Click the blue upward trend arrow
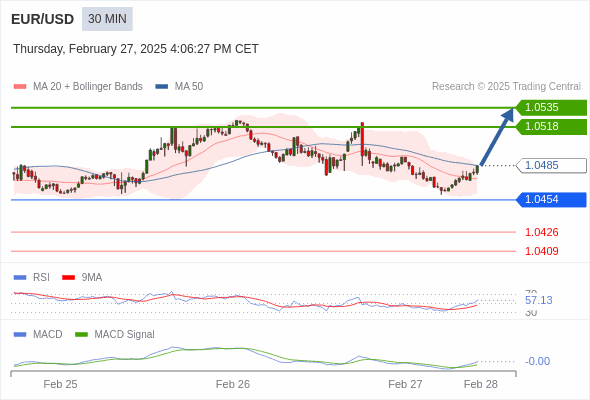Image resolution: width=590 pixels, height=400 pixels. (497, 137)
